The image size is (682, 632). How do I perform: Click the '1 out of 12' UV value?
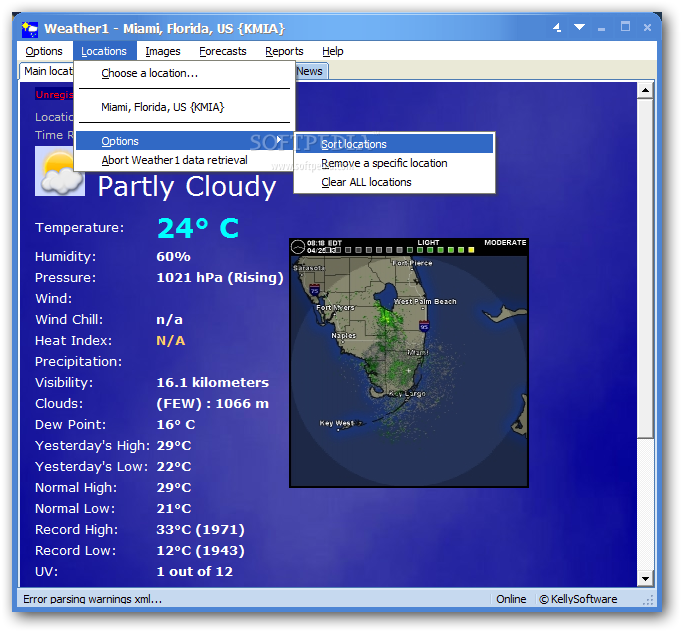(194, 572)
